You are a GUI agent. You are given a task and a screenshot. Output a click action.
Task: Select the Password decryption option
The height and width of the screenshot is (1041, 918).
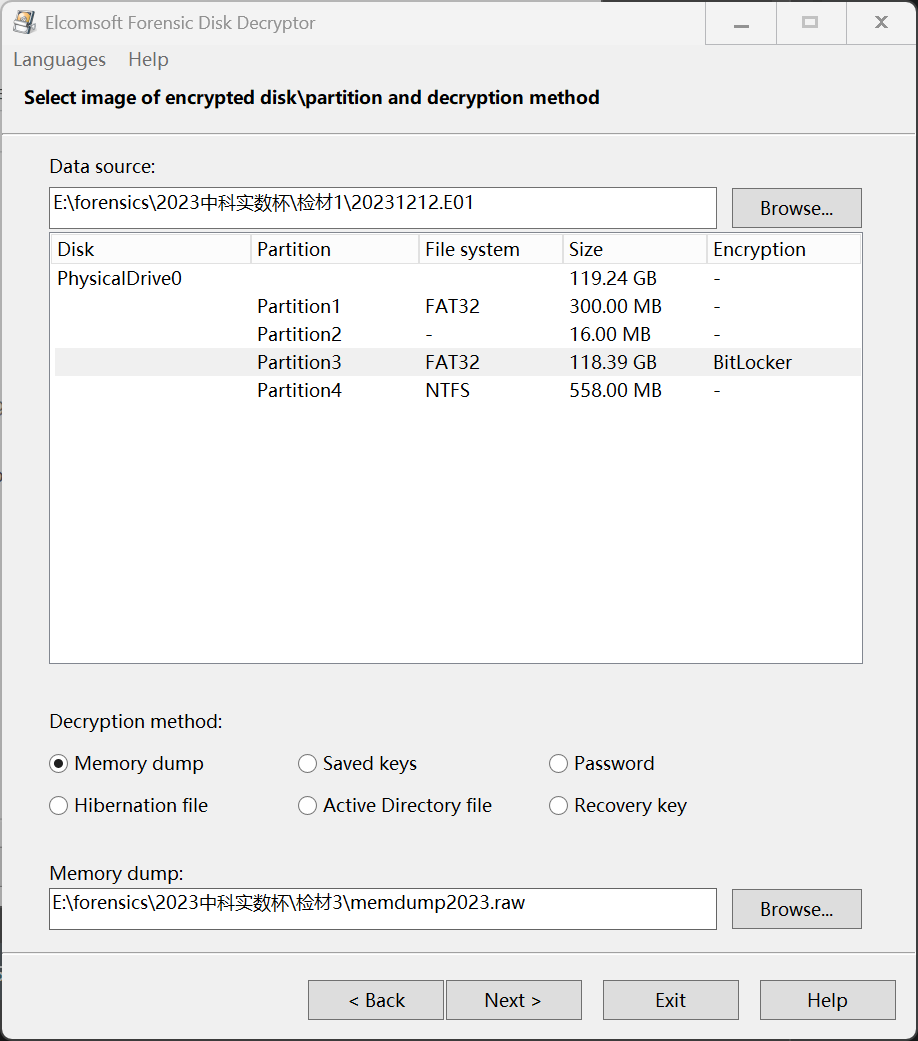[559, 764]
